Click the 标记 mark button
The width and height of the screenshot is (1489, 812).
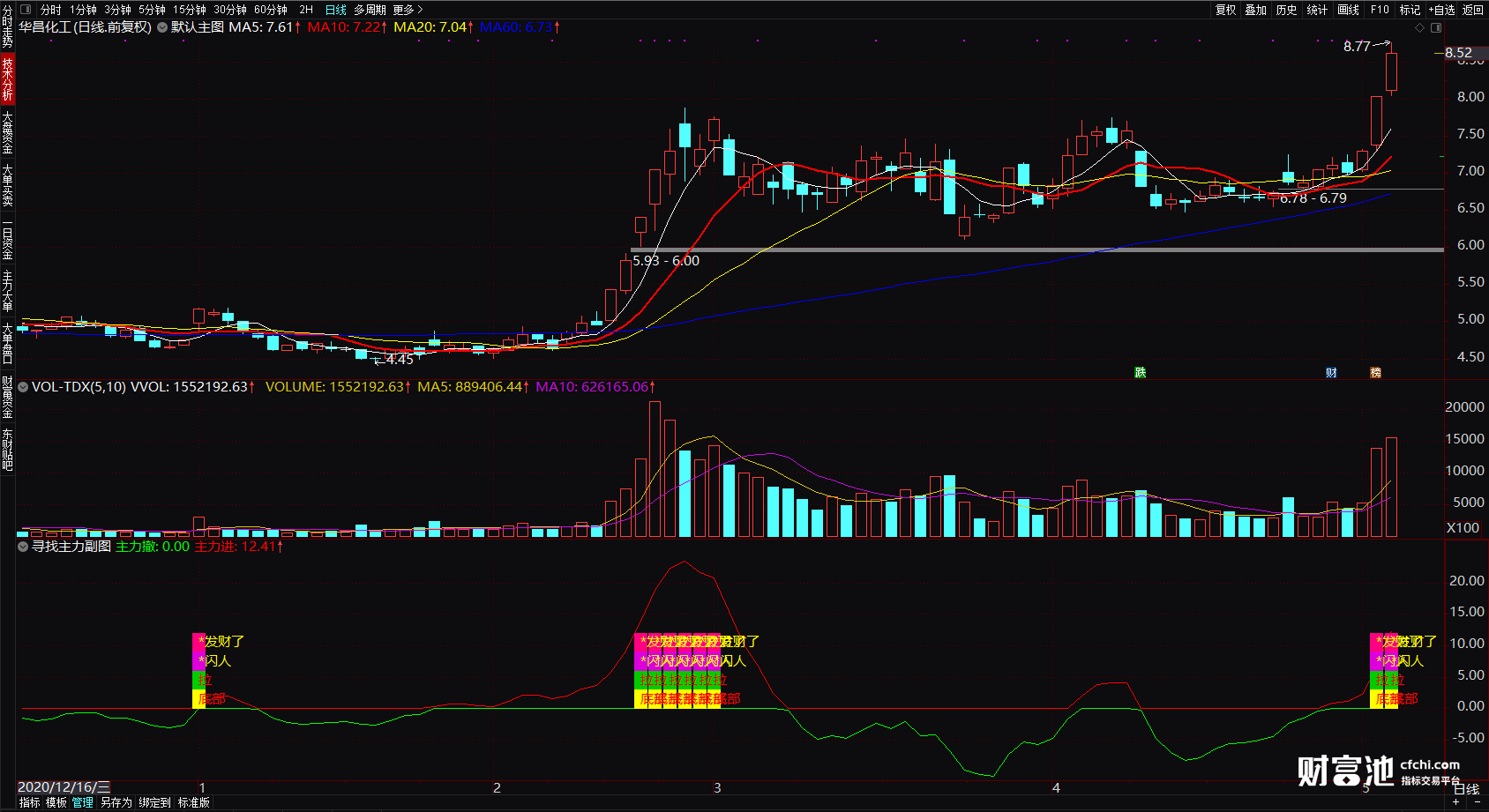[1410, 10]
